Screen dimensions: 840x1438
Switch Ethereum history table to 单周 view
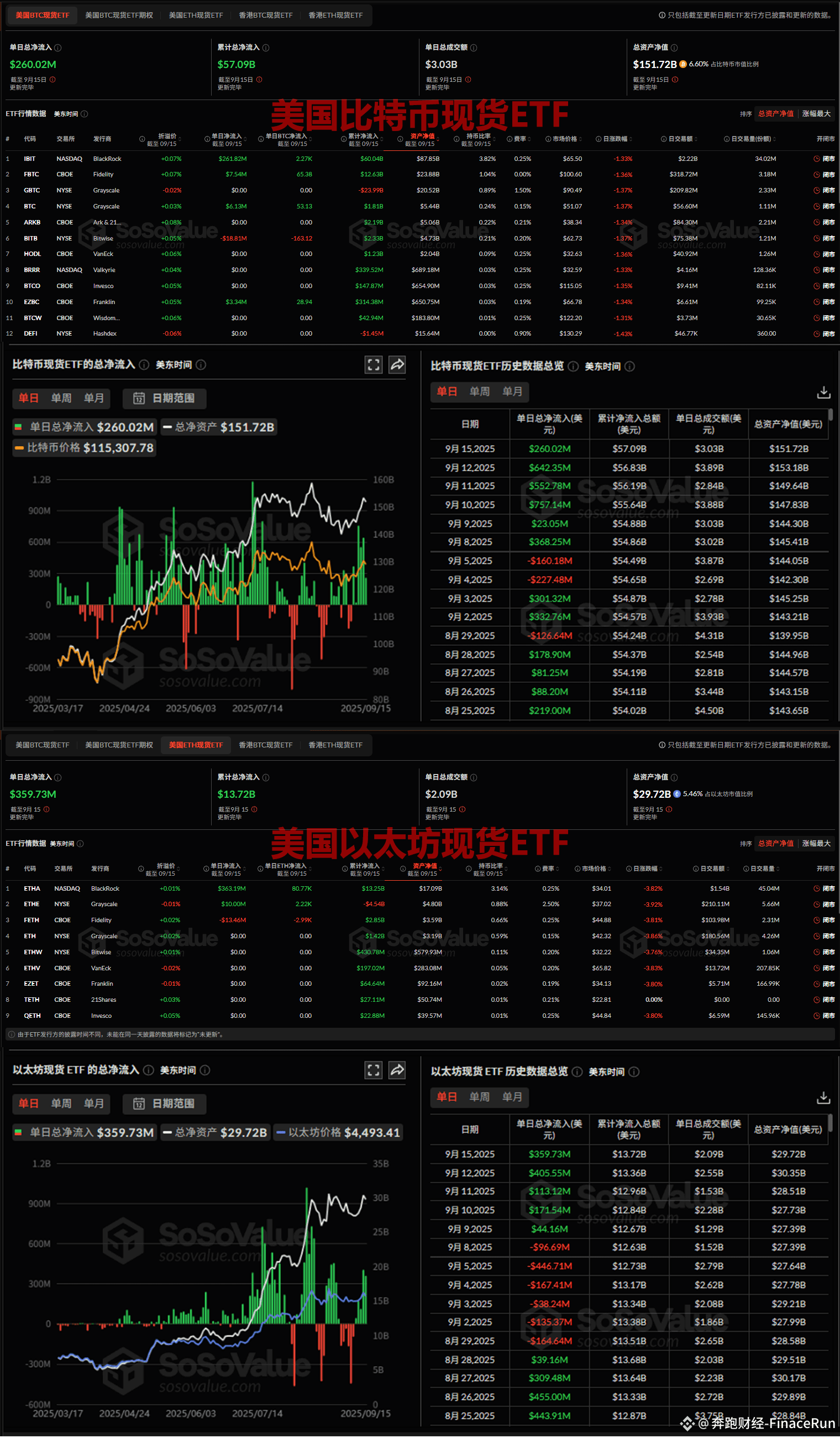click(x=479, y=1097)
